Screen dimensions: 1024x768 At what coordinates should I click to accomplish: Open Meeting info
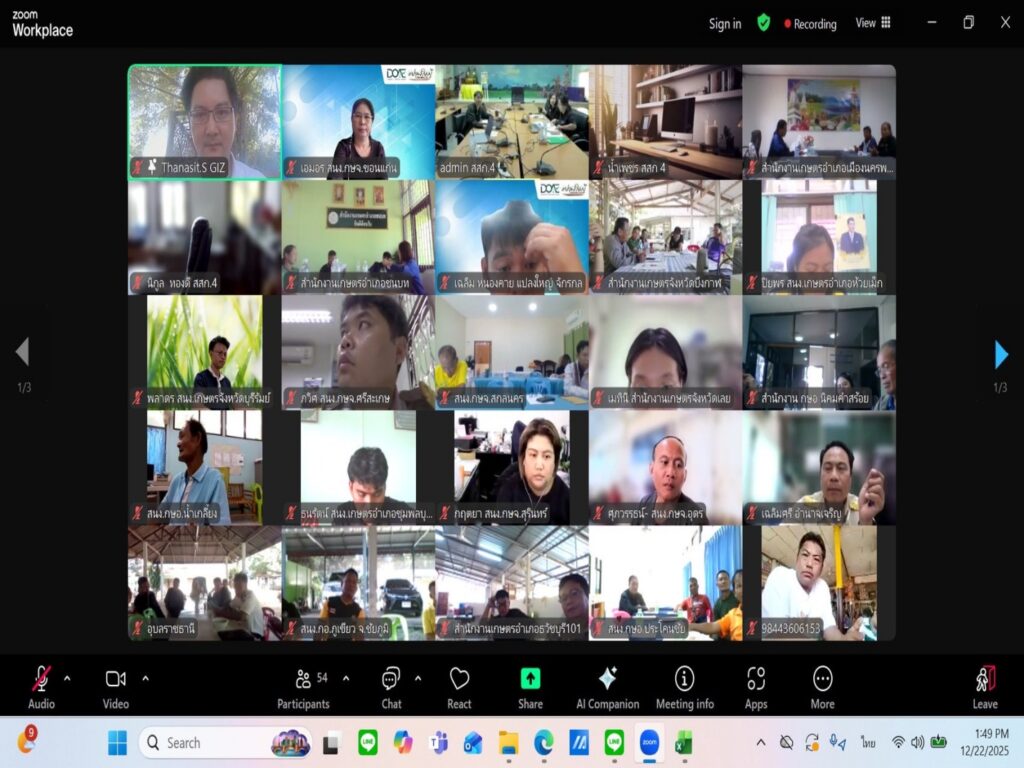coord(684,680)
